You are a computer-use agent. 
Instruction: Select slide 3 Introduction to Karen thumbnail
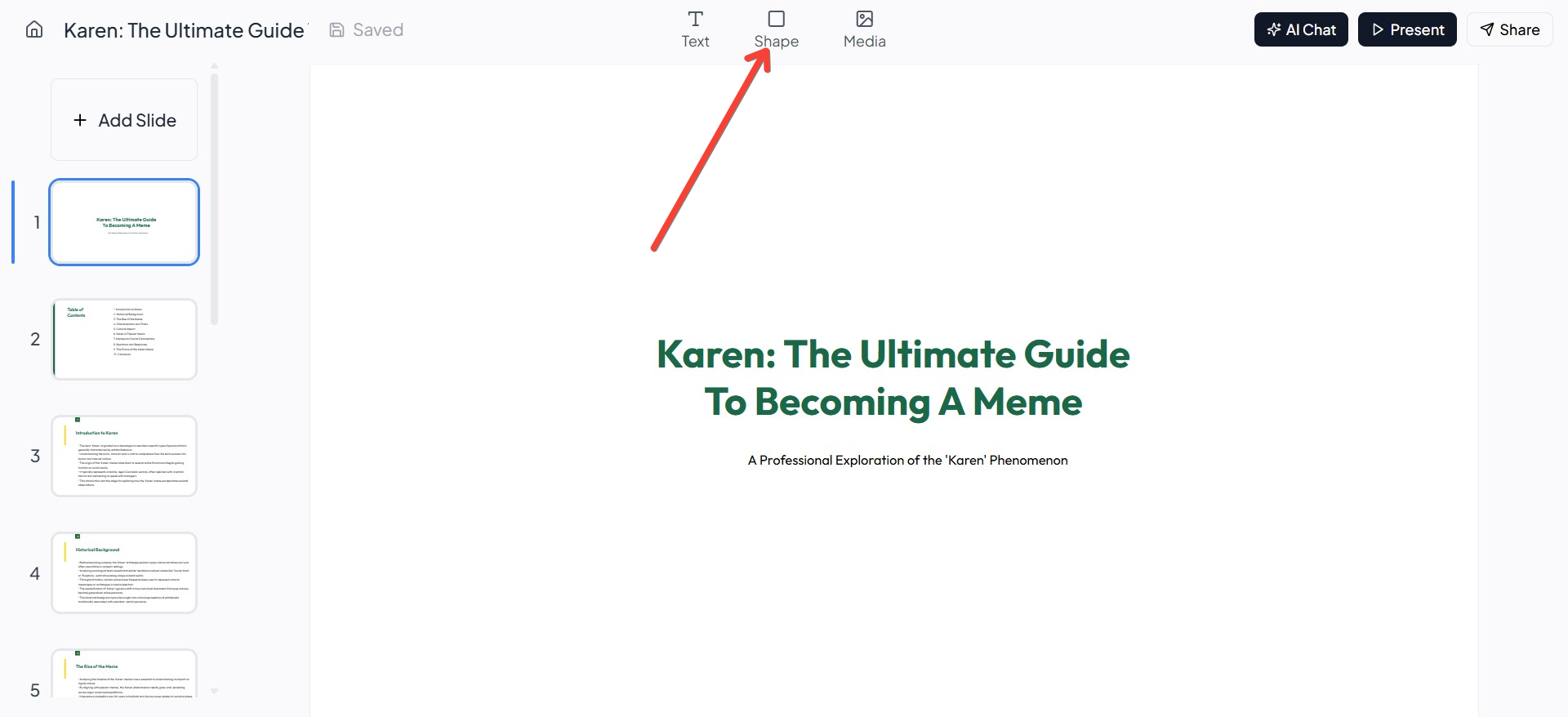coord(124,456)
